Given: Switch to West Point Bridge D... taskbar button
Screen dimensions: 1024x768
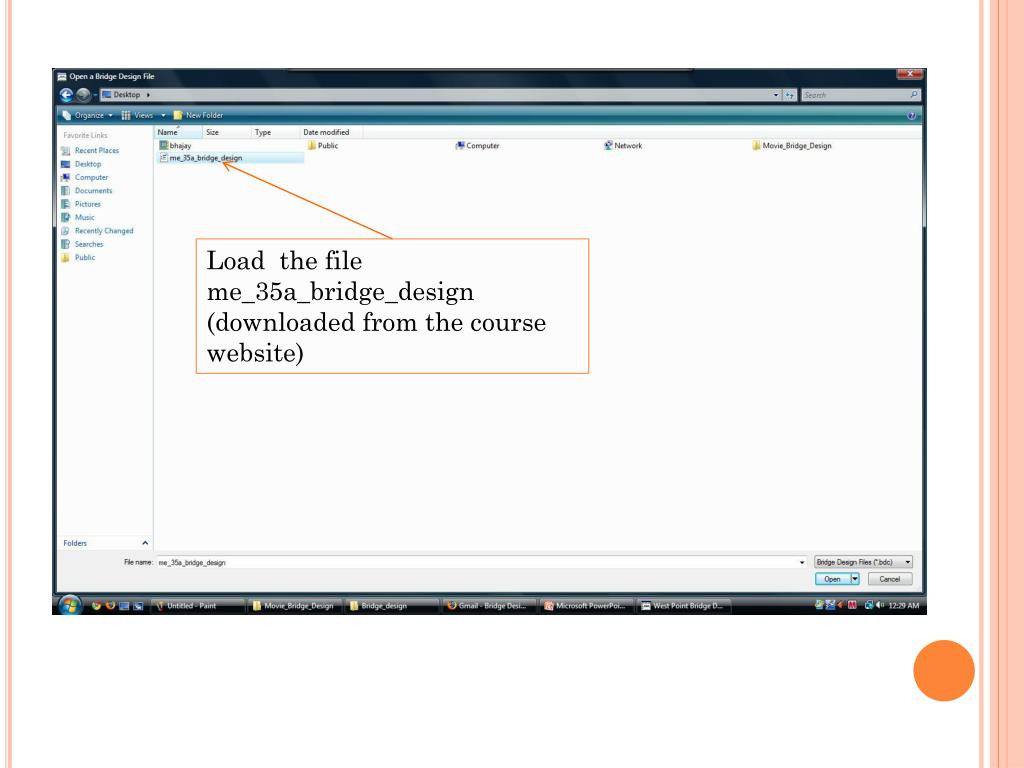Looking at the screenshot, I should 684,606.
